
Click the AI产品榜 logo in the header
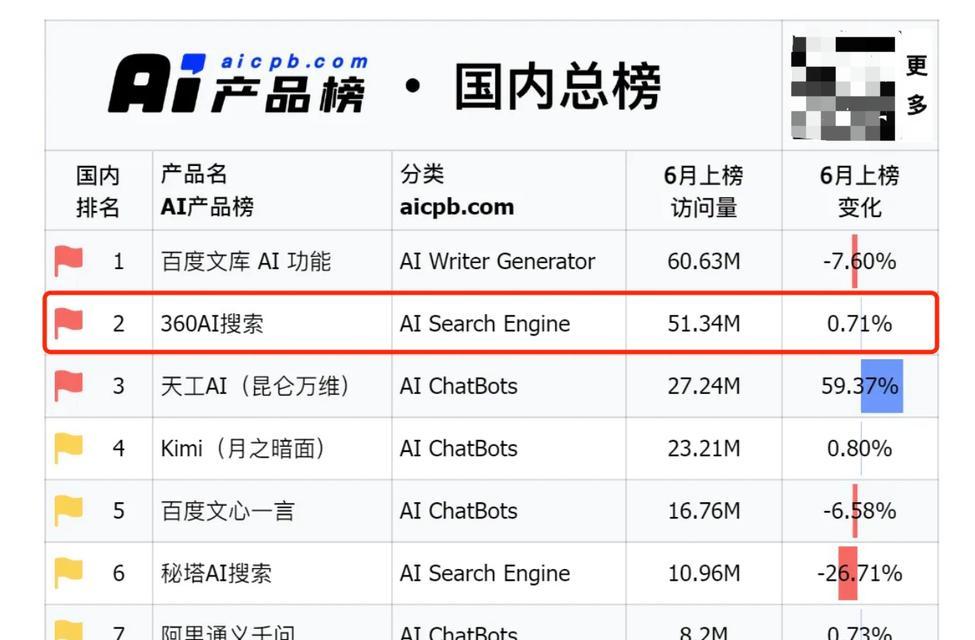pos(238,83)
